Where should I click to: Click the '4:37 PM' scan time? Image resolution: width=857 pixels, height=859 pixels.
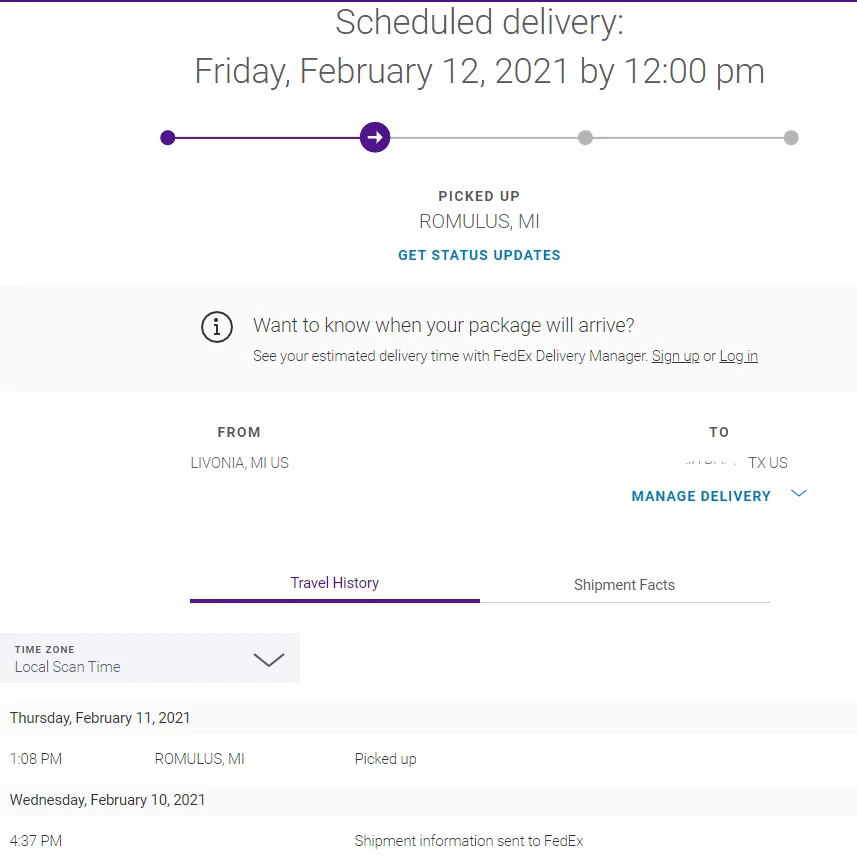(36, 841)
